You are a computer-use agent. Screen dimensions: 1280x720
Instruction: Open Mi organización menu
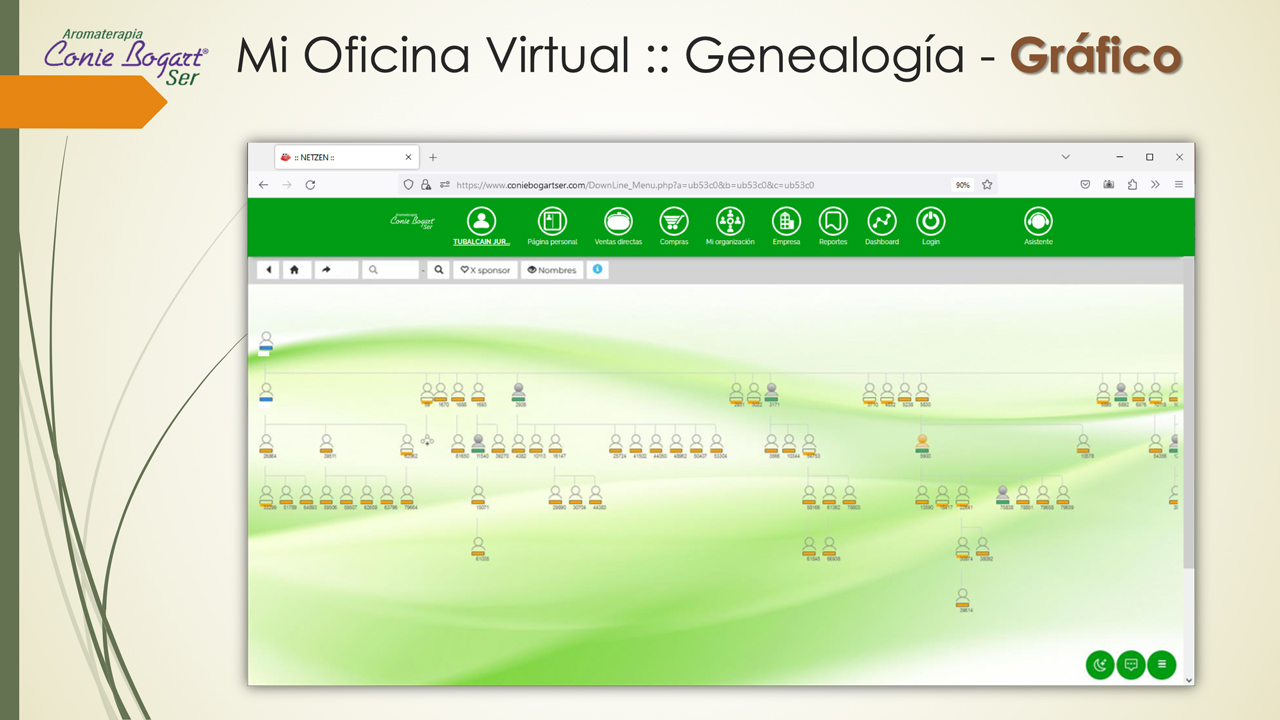pyautogui.click(x=730, y=226)
